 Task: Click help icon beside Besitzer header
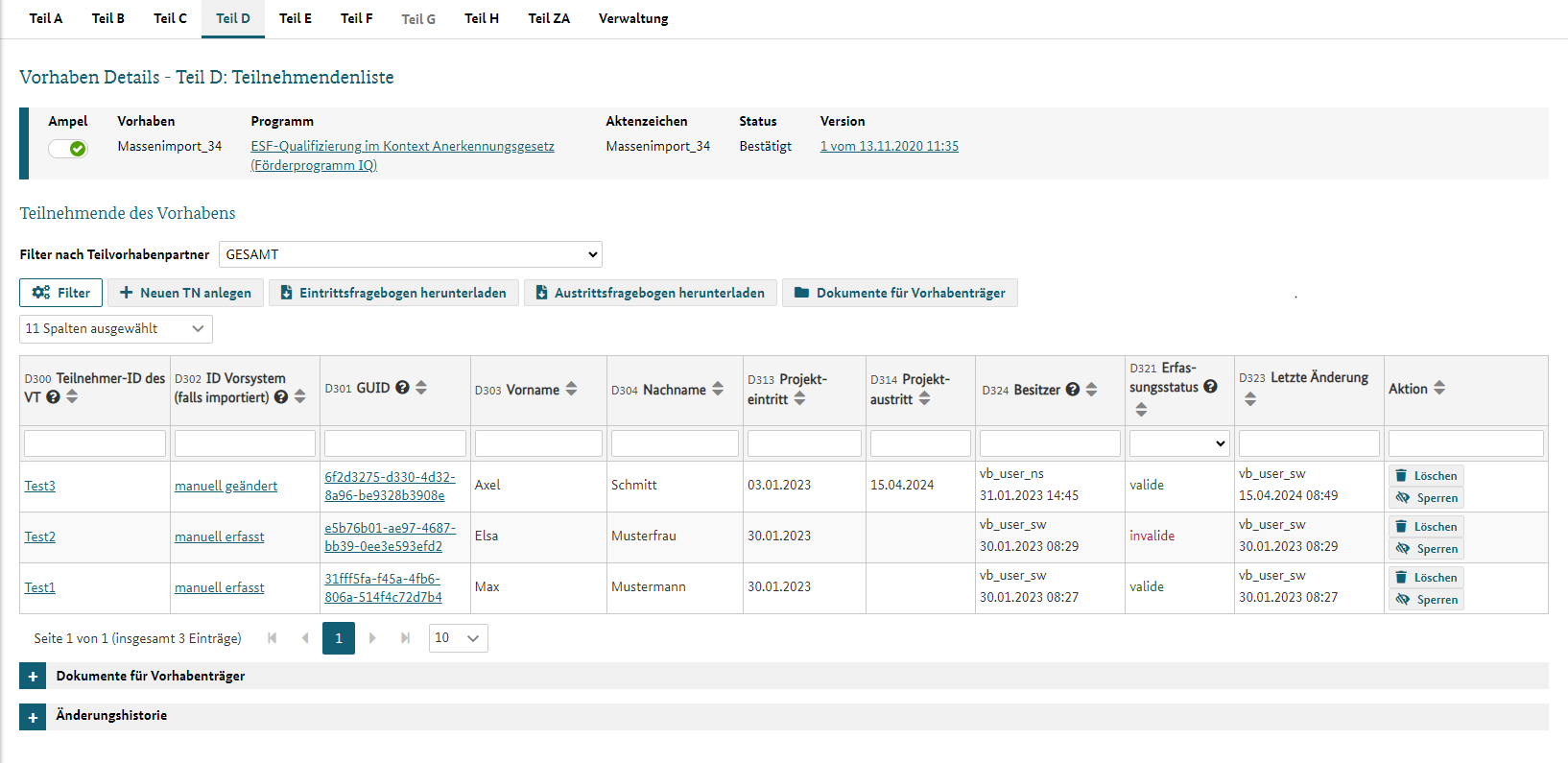(x=1073, y=389)
